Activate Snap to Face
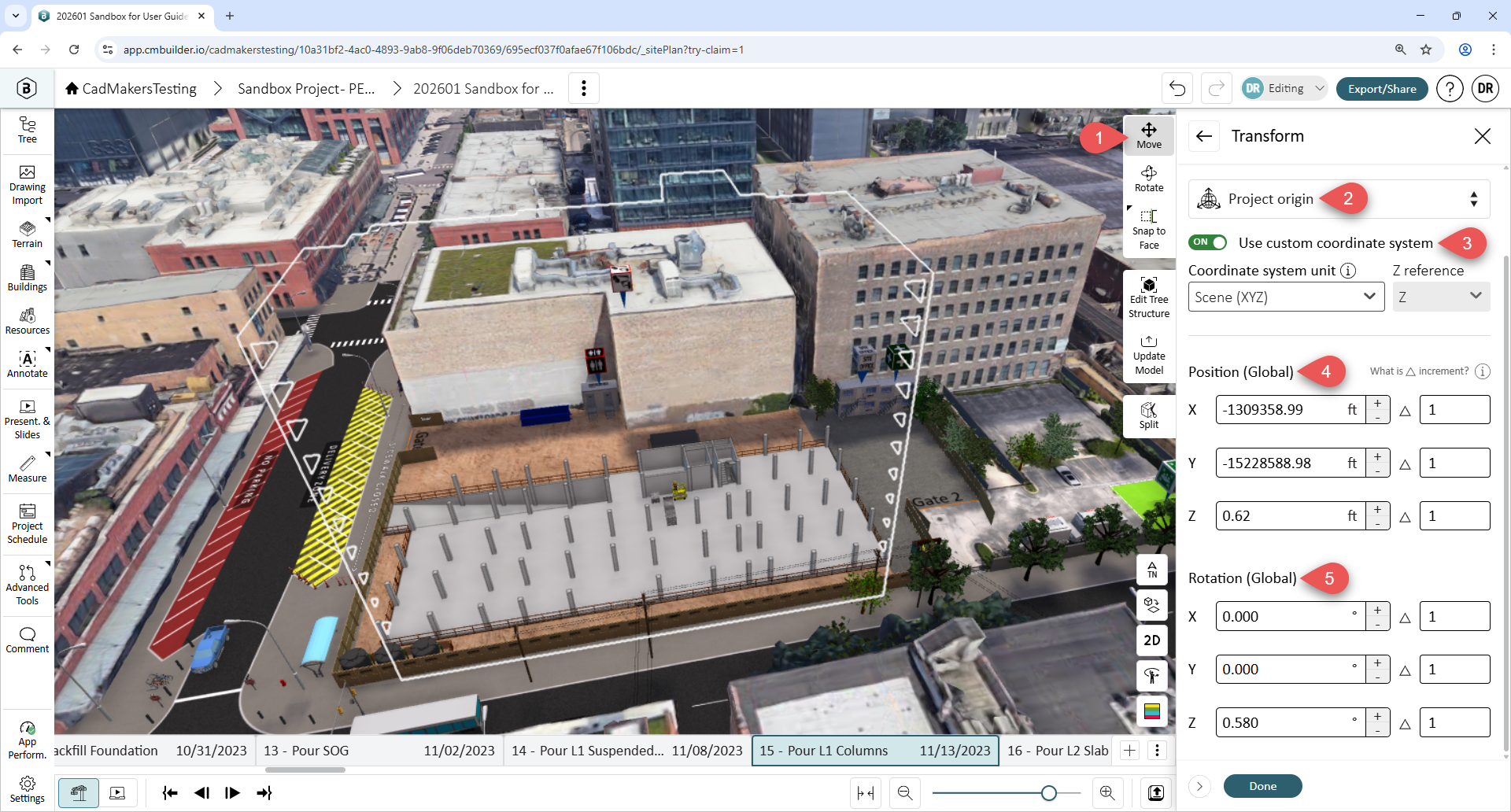 [1149, 230]
